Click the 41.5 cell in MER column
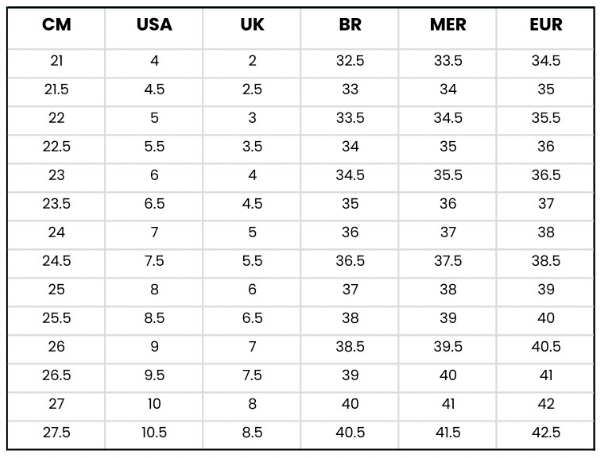 click(448, 433)
